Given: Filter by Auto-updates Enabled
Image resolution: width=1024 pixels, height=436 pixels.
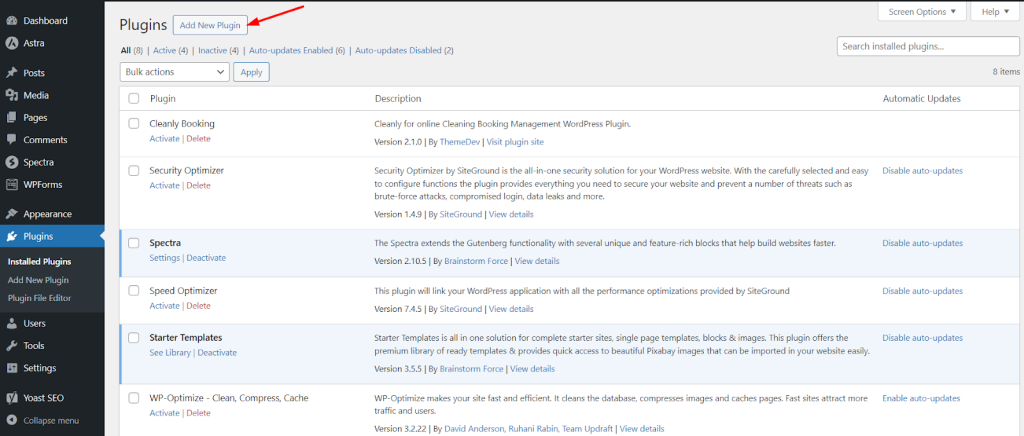Looking at the screenshot, I should 291,50.
